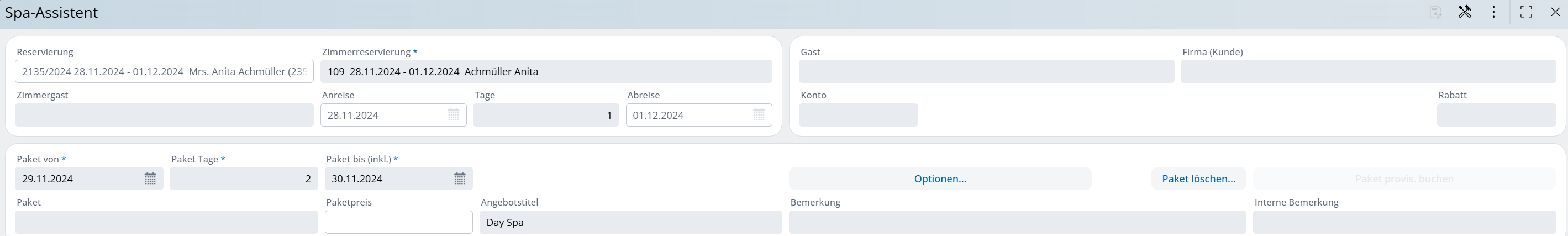Click the Paketpreis input field
The image size is (1568, 236).
pos(398,223)
